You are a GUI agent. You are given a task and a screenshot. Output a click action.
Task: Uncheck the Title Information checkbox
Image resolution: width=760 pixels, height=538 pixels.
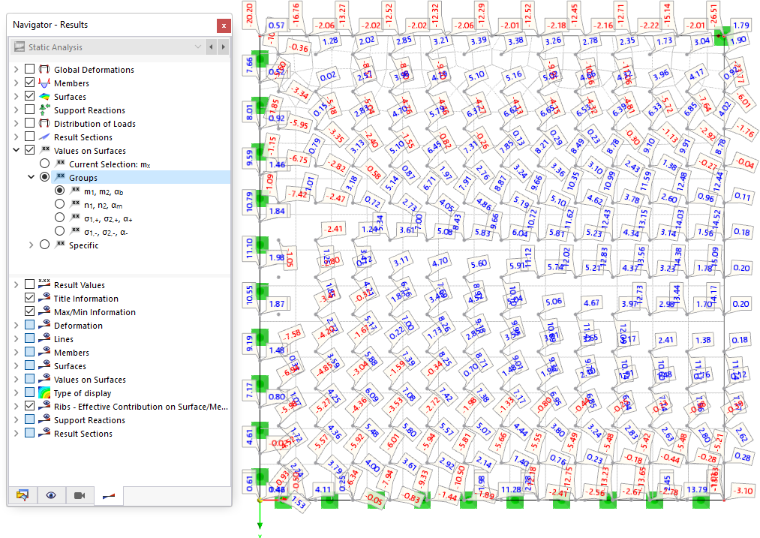(x=30, y=298)
